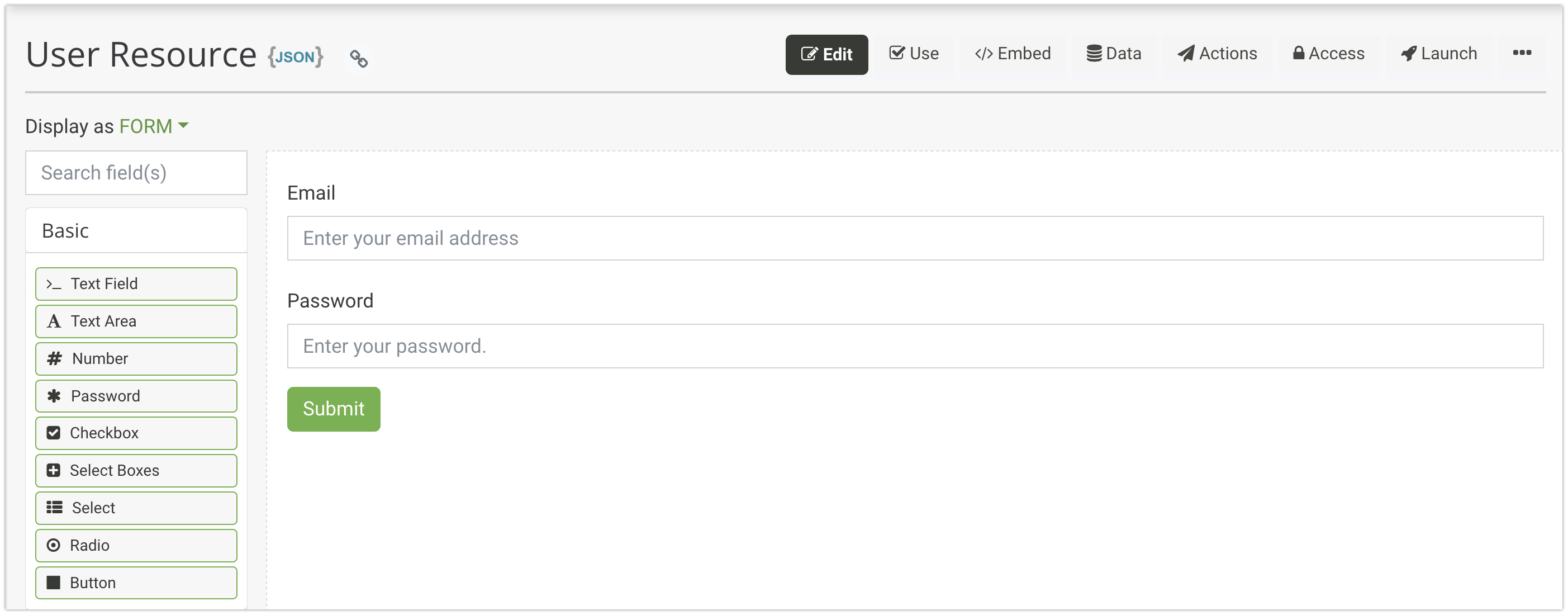Open the Access tab
Viewport: 1568px width, 615px height.
[1328, 54]
